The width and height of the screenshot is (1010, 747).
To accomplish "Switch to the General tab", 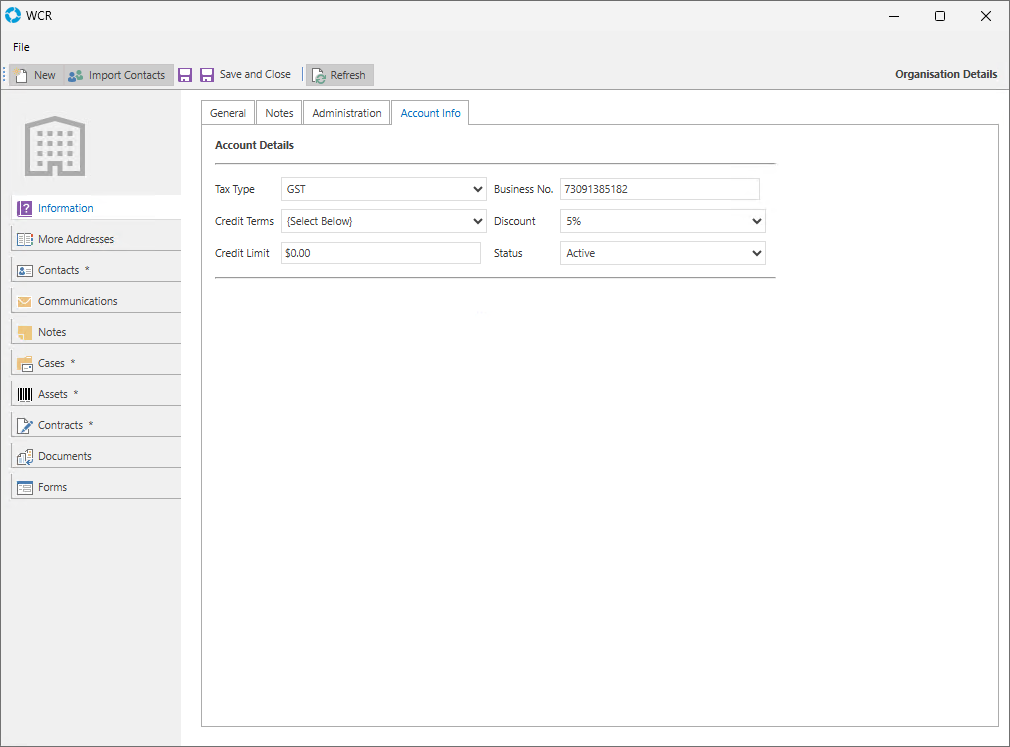I will [x=228, y=113].
